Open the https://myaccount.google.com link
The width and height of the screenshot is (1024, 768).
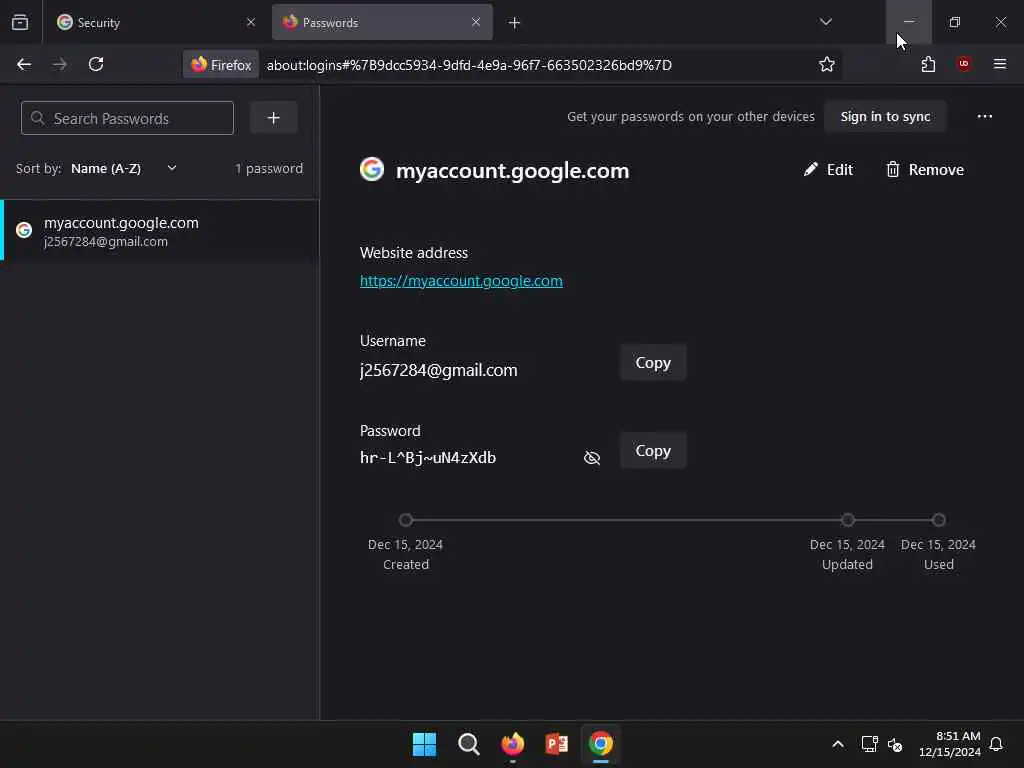pos(461,281)
